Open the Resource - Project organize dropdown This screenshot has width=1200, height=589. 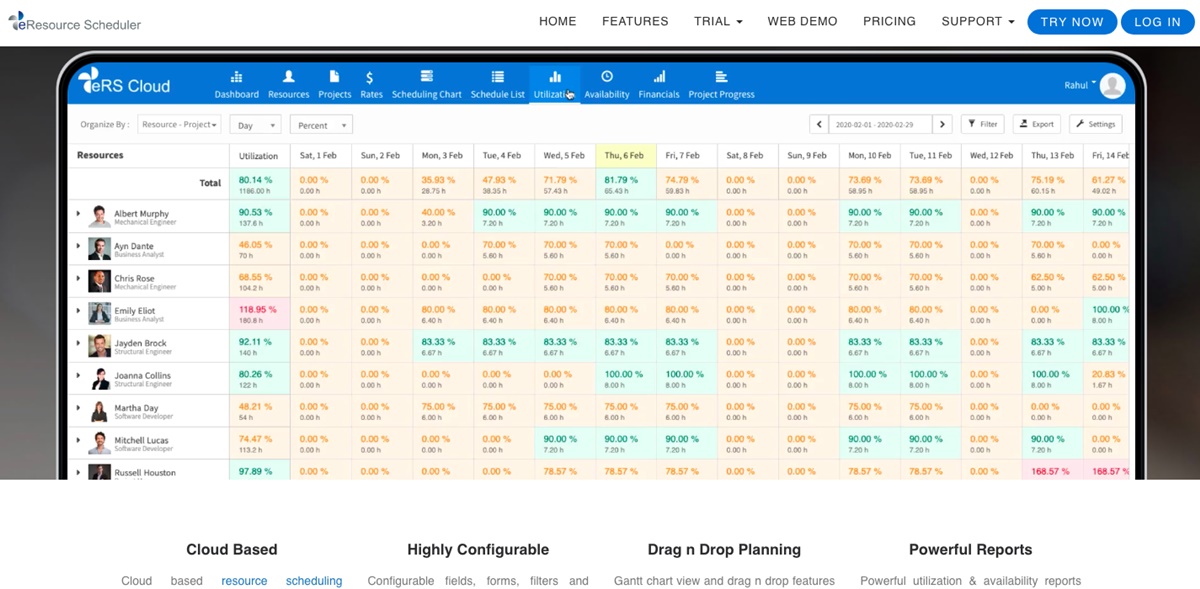tap(179, 125)
